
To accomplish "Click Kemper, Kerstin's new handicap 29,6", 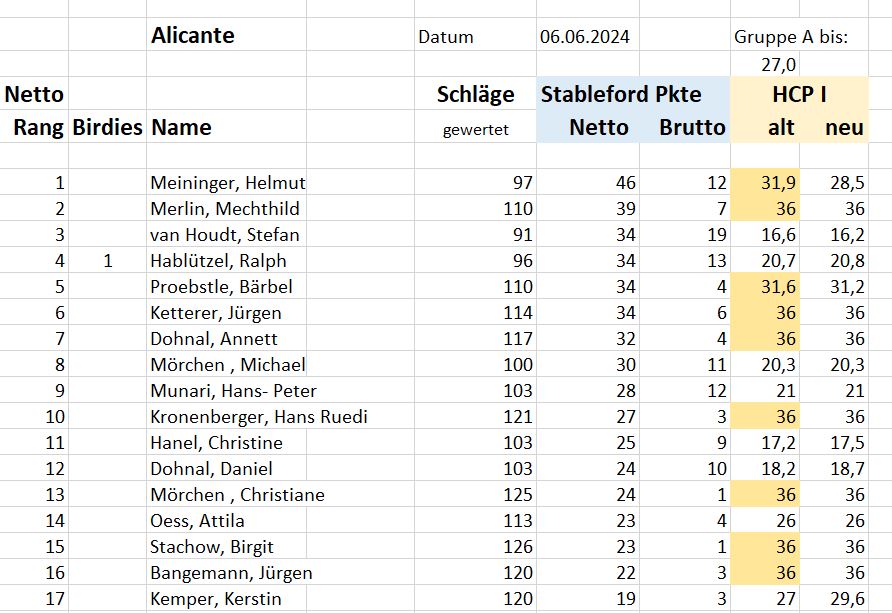I will [847, 599].
